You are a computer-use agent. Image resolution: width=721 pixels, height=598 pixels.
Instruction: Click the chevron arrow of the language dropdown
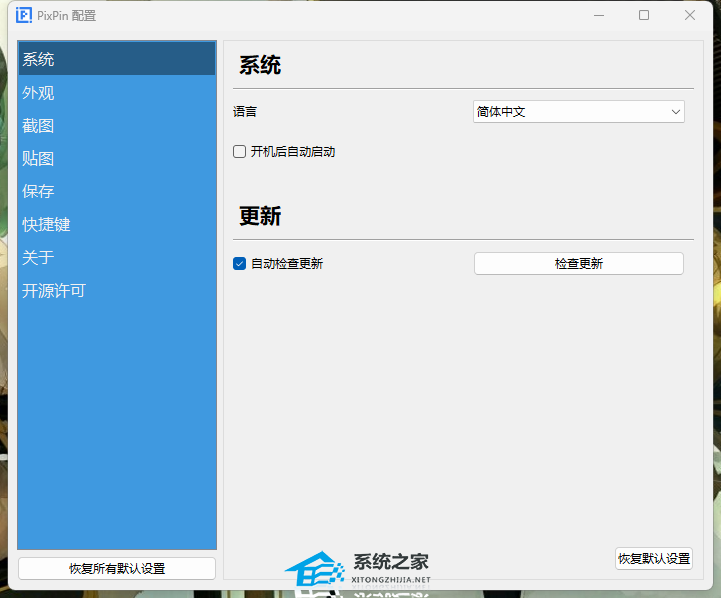(676, 112)
